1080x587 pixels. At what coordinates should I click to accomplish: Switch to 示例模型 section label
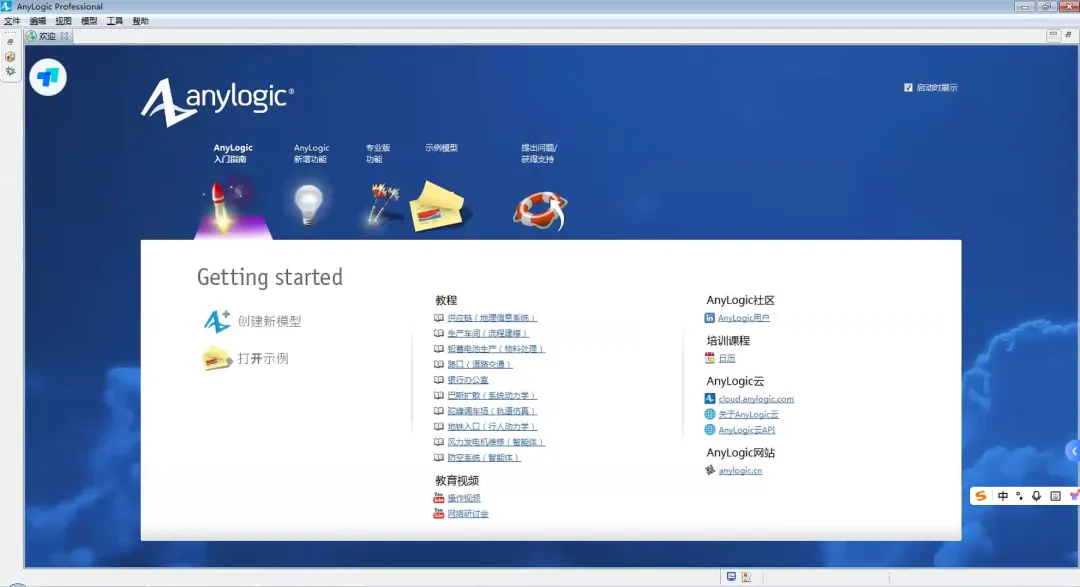pos(442,148)
